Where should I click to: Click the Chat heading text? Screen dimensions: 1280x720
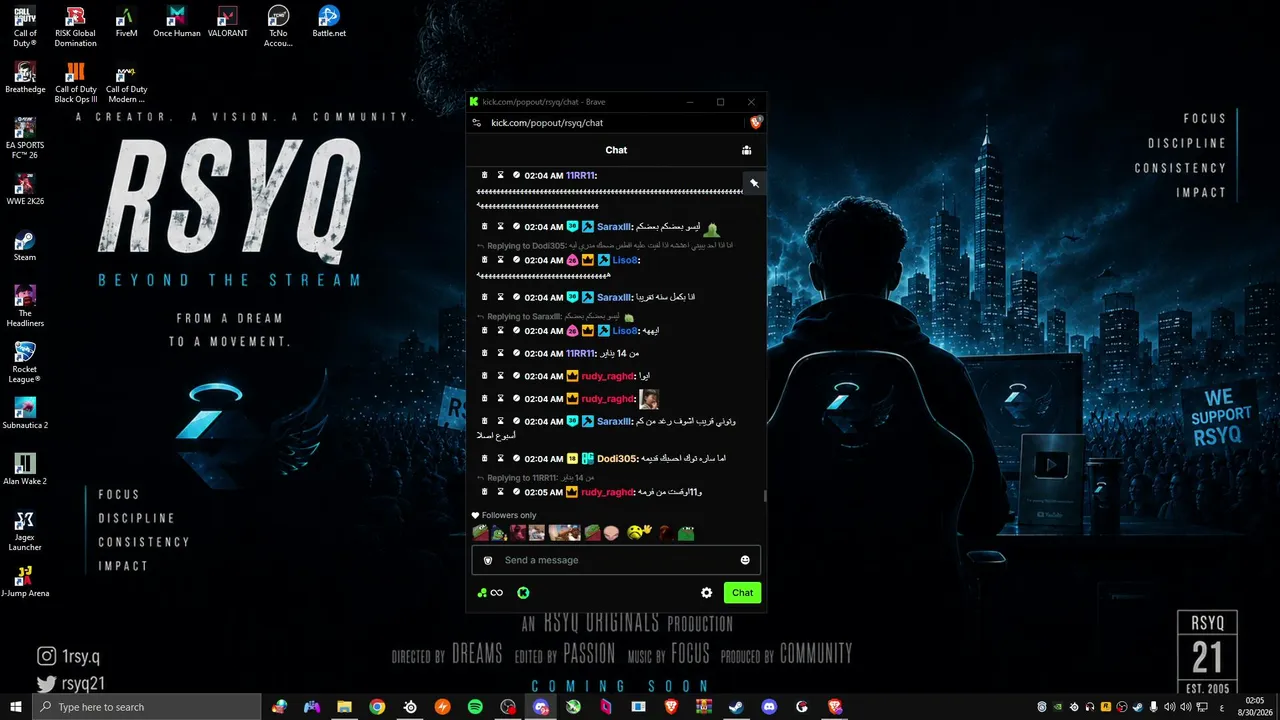coord(616,150)
